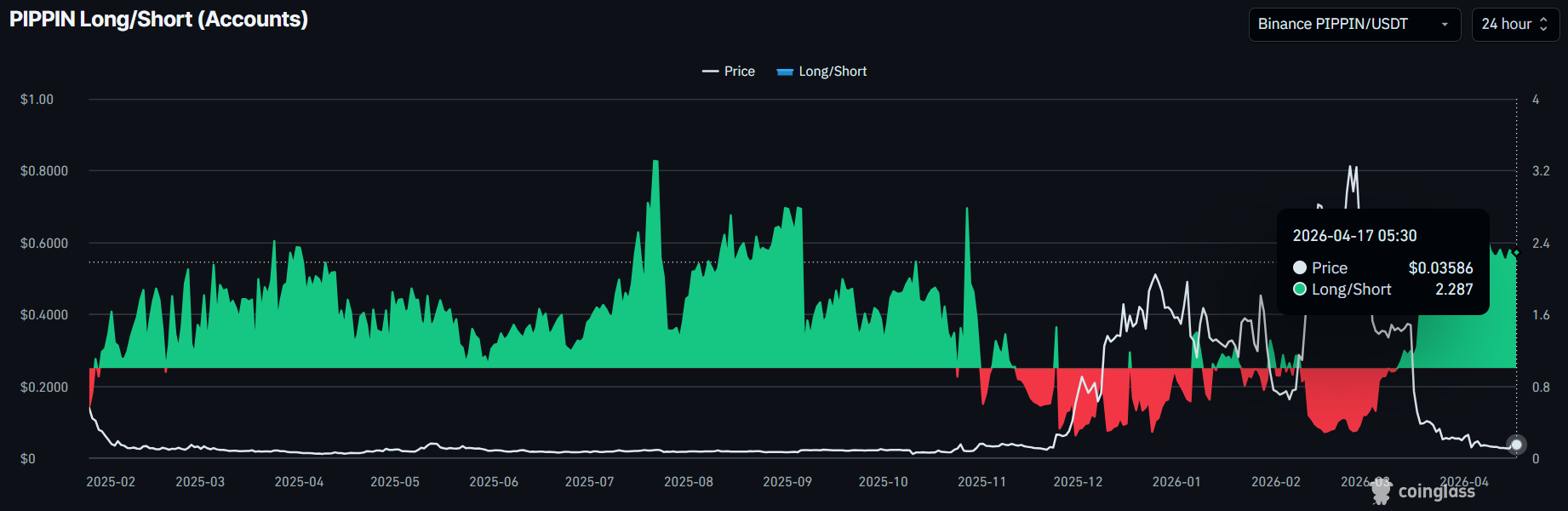
Task: Click the blue Long/Short legend marker
Action: [785, 72]
